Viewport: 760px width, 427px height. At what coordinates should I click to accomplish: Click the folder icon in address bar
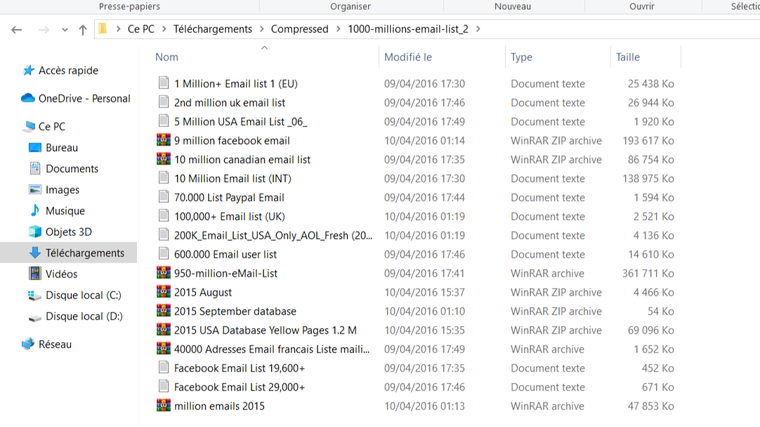[102, 29]
